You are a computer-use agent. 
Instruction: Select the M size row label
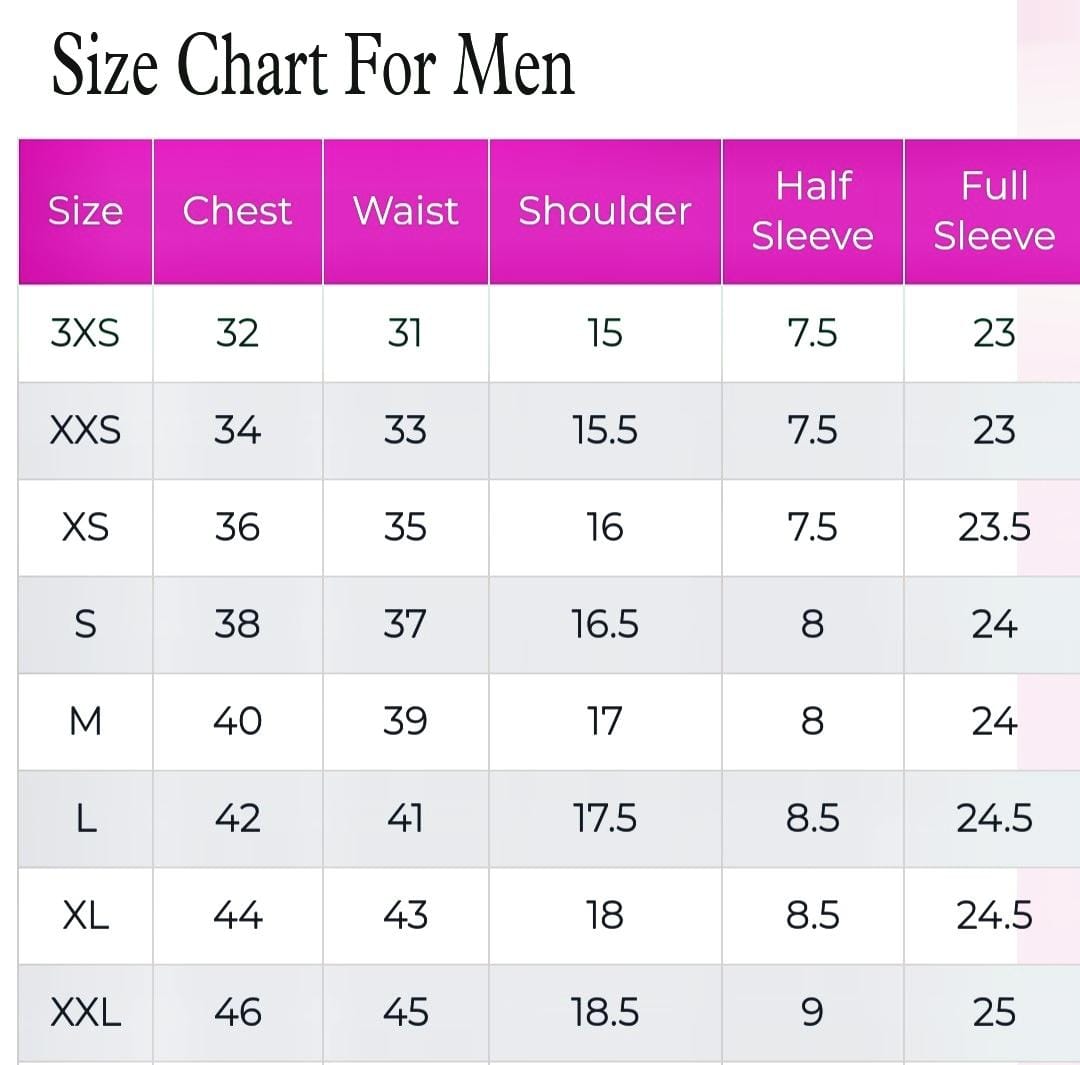click(x=85, y=721)
